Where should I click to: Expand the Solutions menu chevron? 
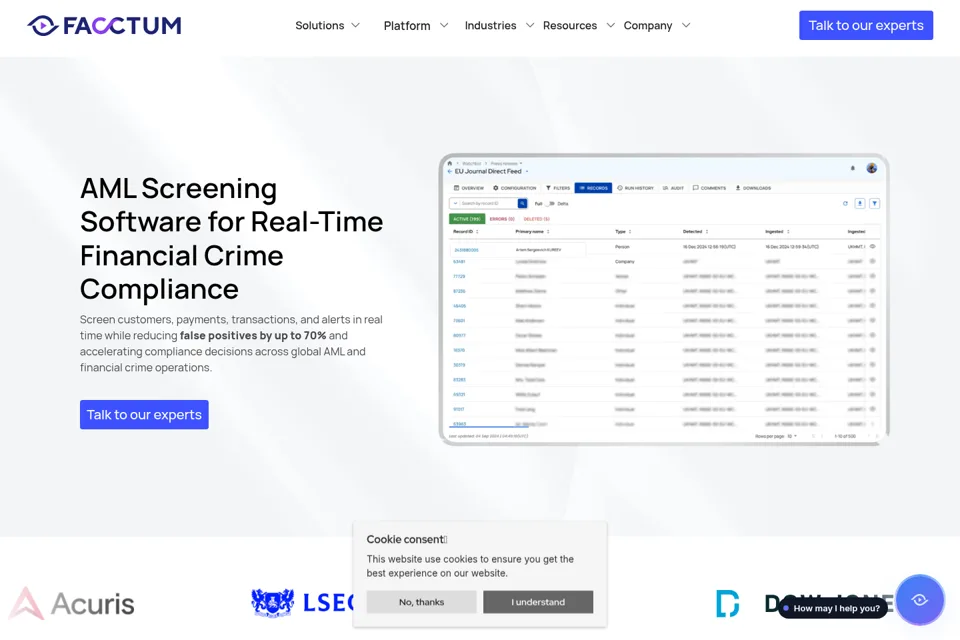click(x=355, y=25)
